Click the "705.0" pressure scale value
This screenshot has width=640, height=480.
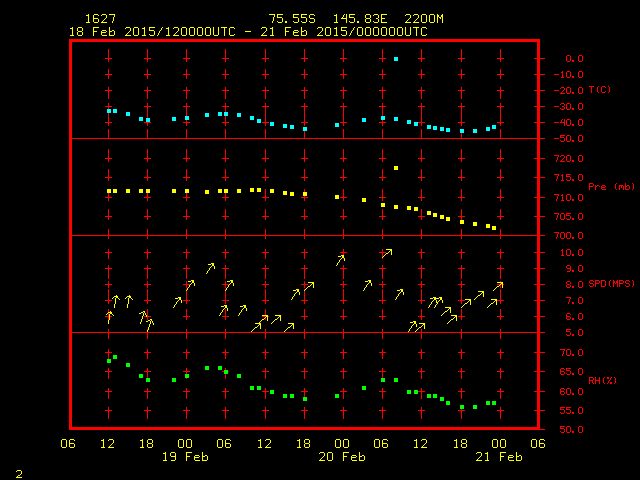point(569,217)
